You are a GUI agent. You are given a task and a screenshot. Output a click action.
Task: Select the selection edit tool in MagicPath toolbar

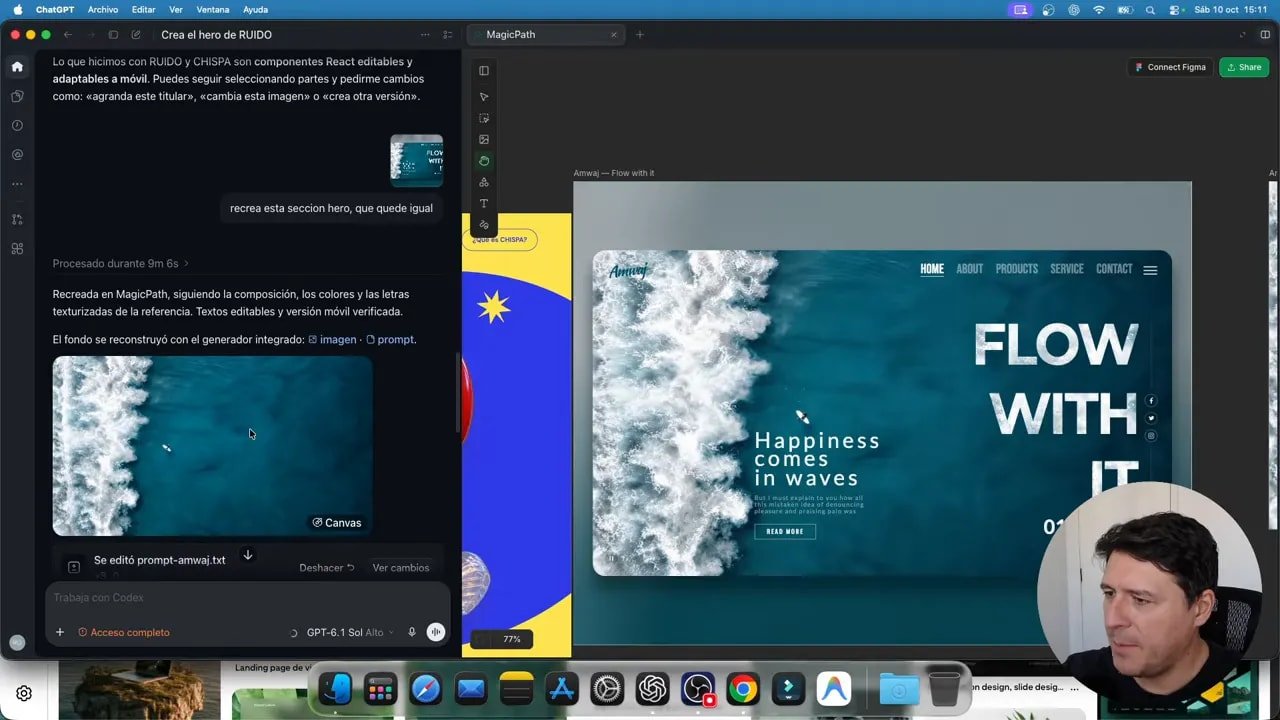tap(484, 118)
